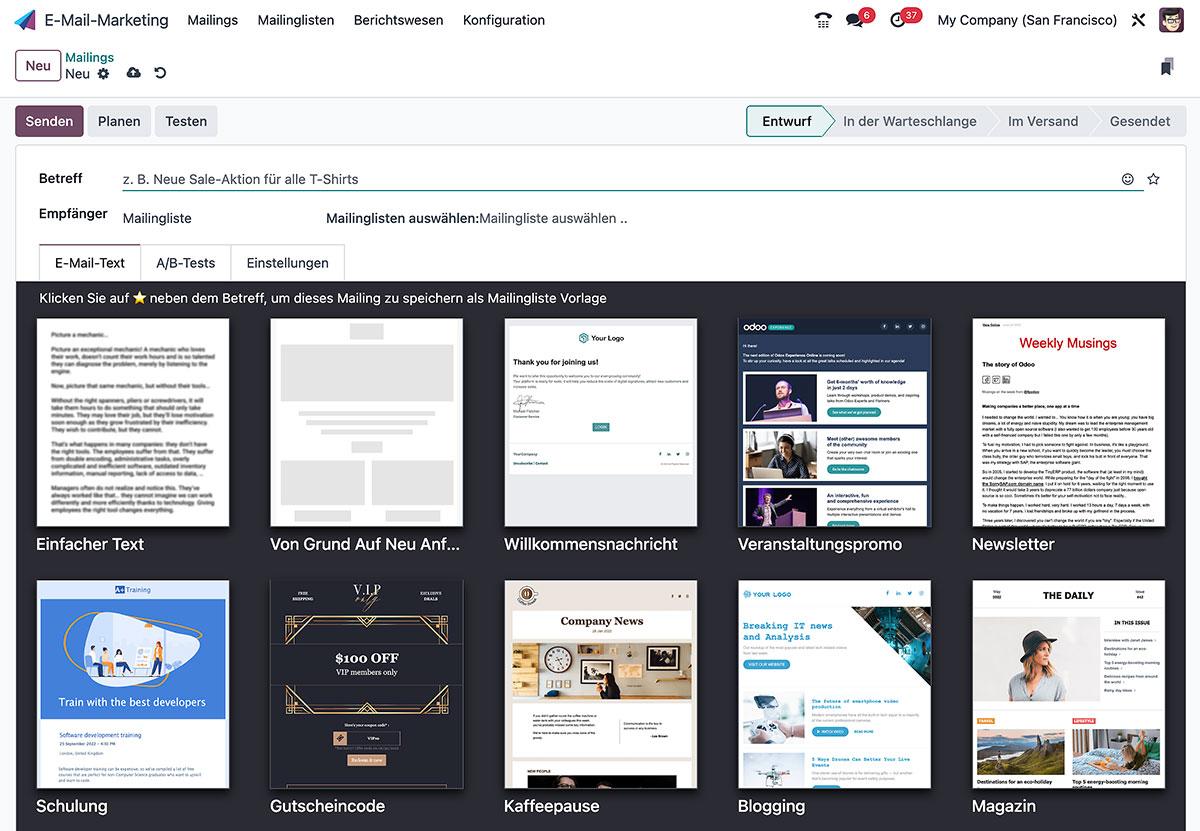Open the gear actions menu
The width and height of the screenshot is (1200, 831).
coord(103,74)
